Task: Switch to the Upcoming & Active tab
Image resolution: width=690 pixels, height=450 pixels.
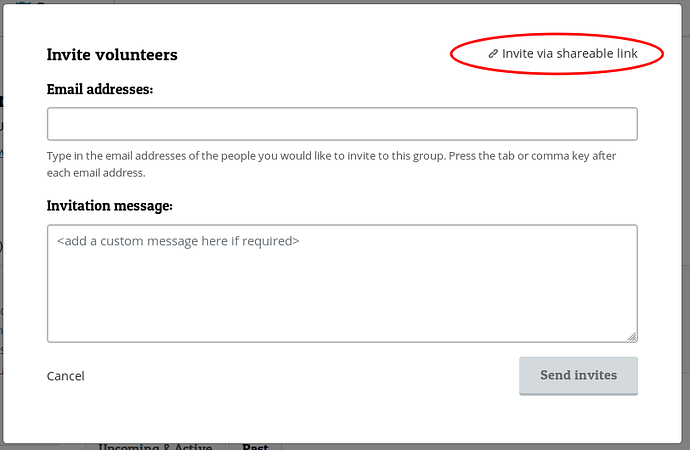Action: pos(155,446)
